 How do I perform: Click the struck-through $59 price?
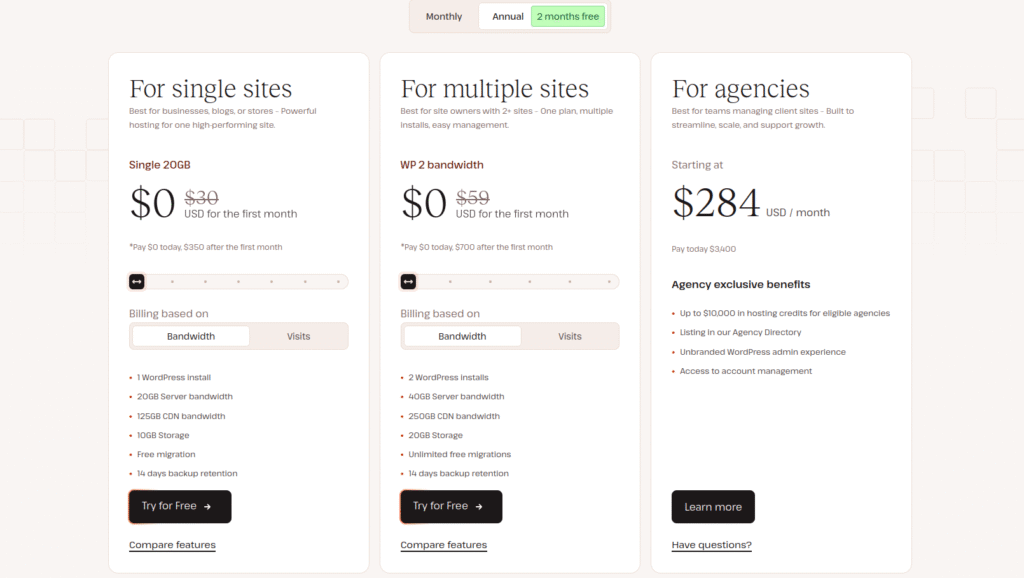(x=473, y=197)
